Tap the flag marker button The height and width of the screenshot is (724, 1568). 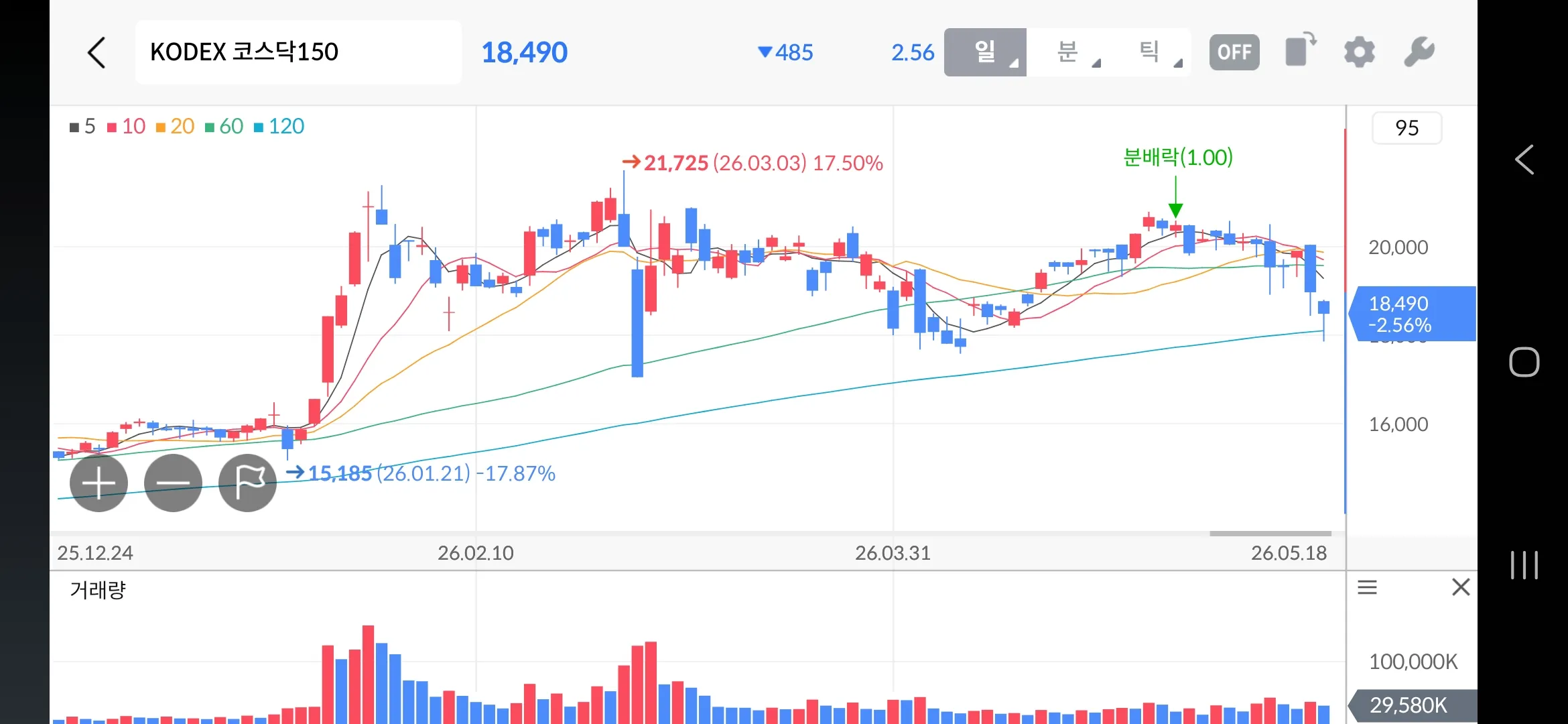point(247,483)
